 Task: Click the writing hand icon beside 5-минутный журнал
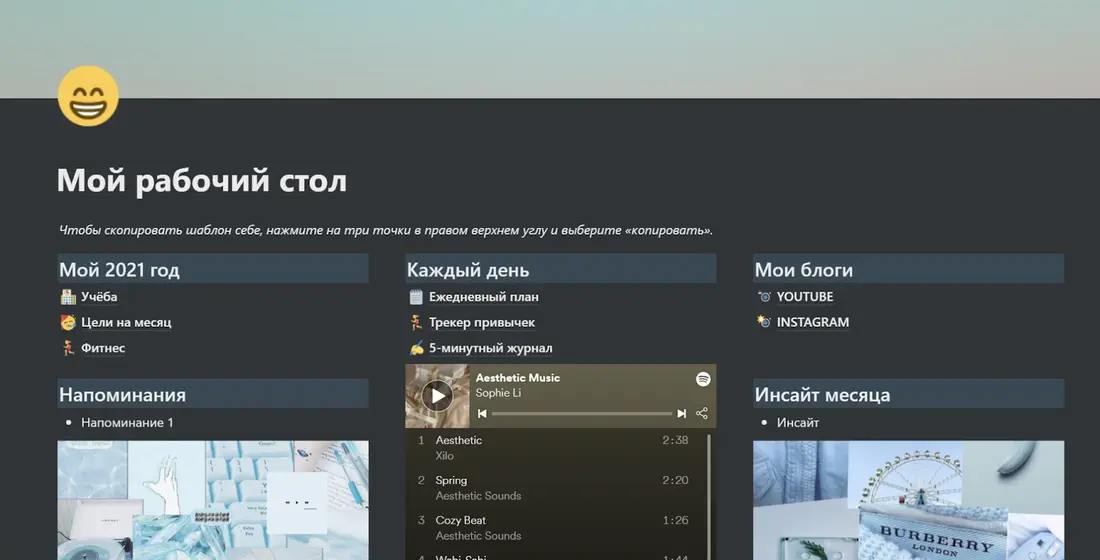point(416,348)
